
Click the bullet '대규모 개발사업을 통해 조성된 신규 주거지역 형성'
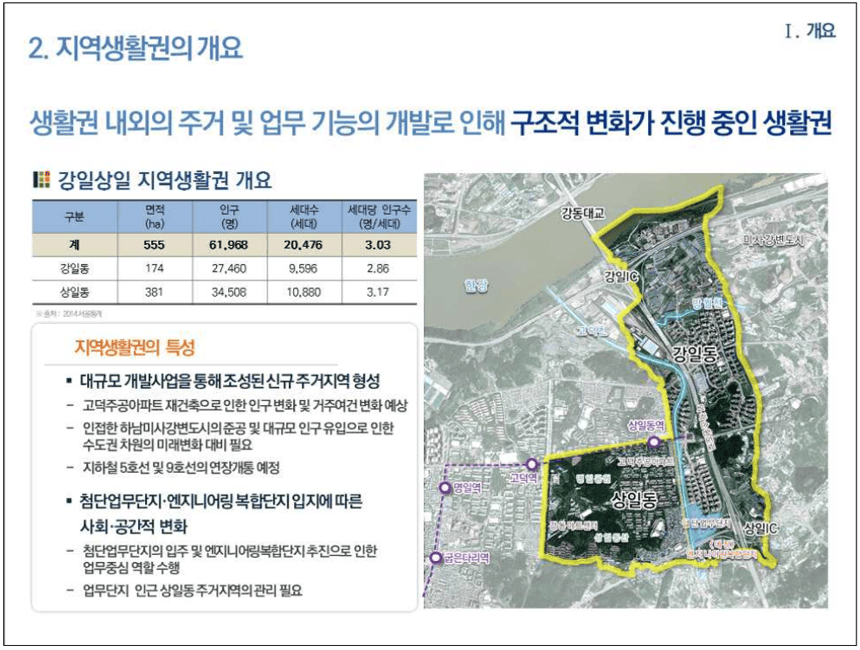pyautogui.click(x=230, y=381)
